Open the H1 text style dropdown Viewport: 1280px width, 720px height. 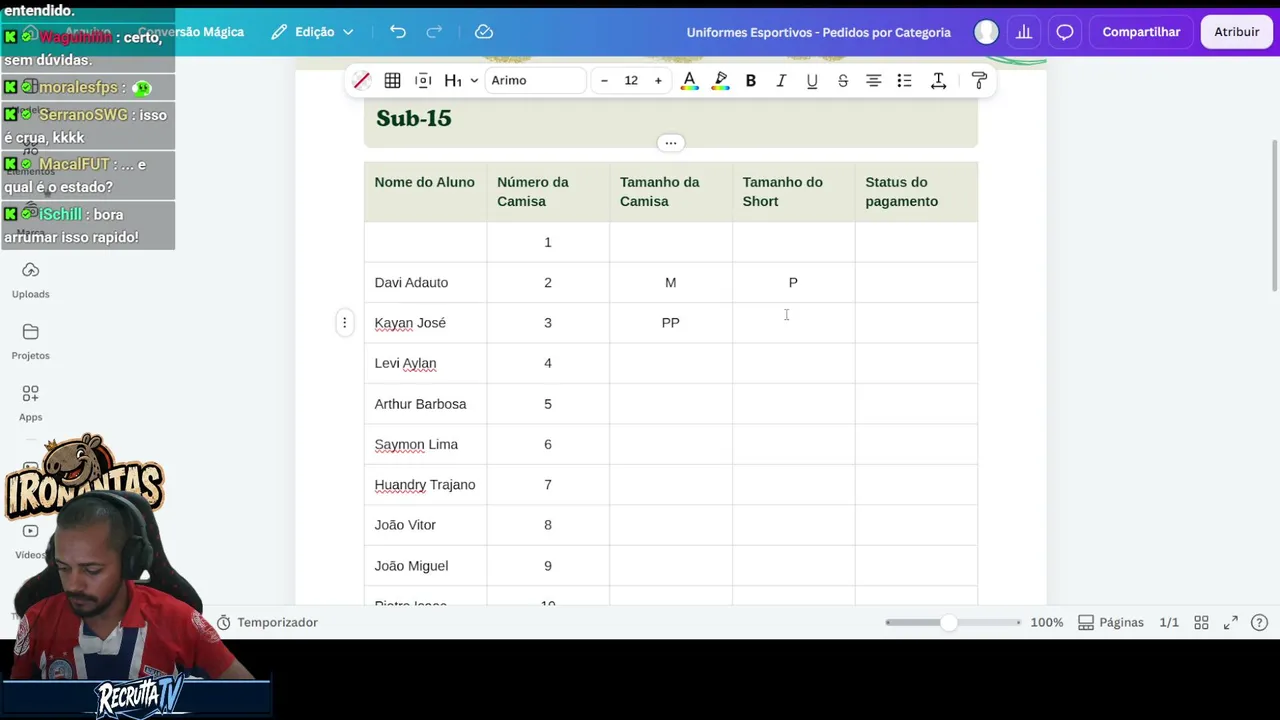[461, 80]
